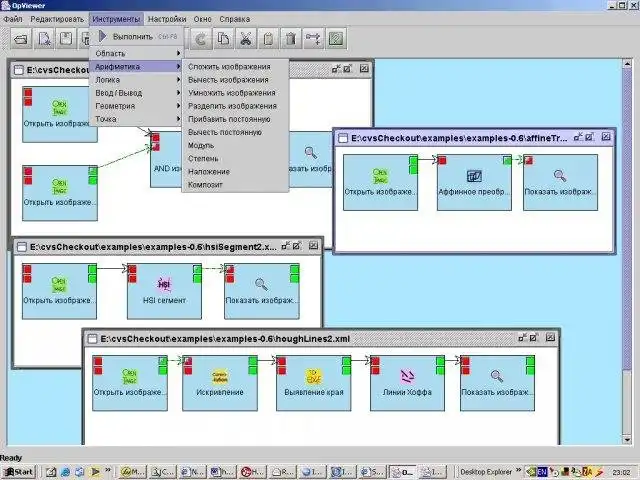Screen dimensions: 640x480
Task: Expand the Область submenu
Action: coord(138,53)
